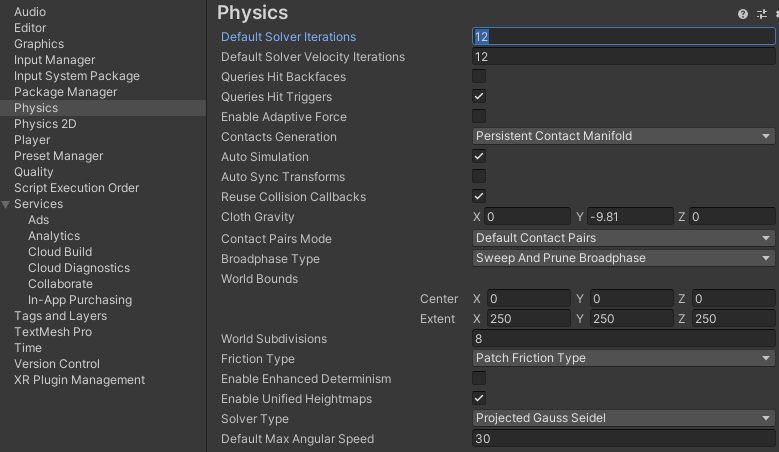
Task: Select Physics category in sidebar
Action: point(103,108)
